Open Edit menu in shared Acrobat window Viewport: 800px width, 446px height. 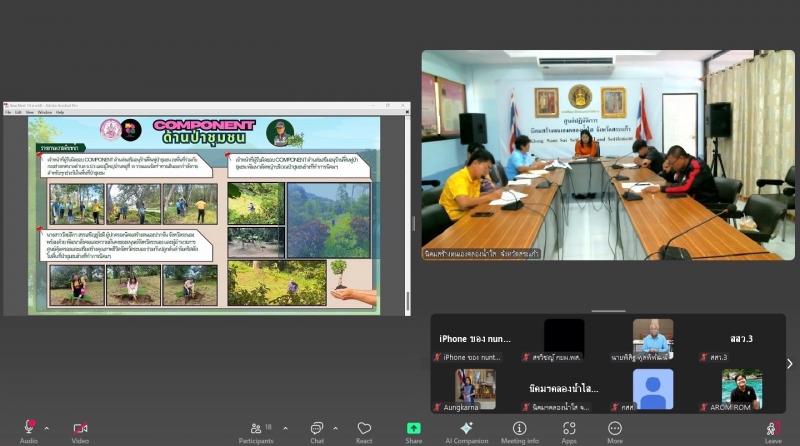point(18,112)
